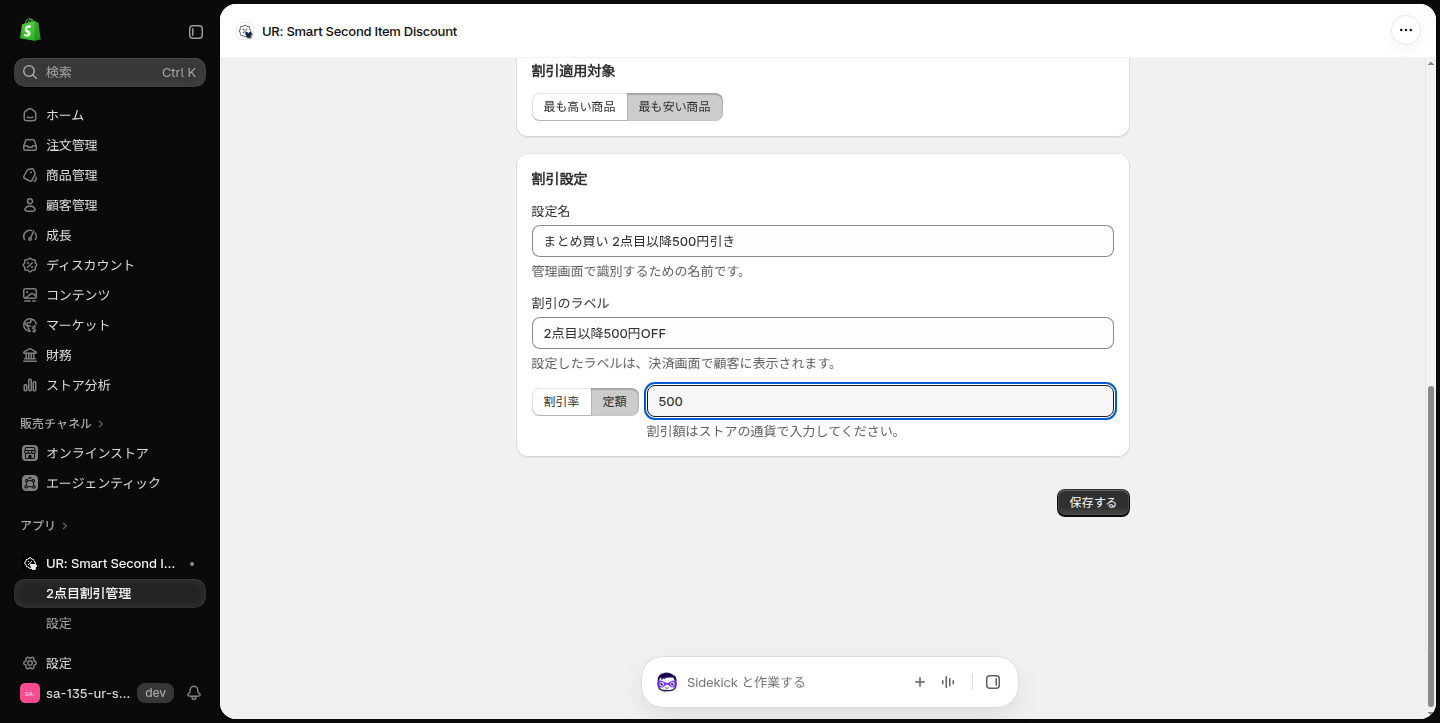Click the 注文管理 inbox icon
The height and width of the screenshot is (723, 1440).
30,145
